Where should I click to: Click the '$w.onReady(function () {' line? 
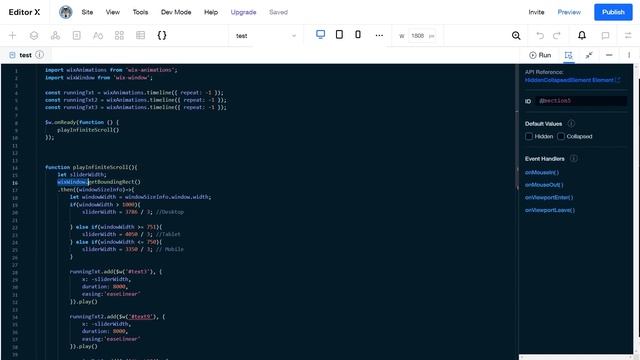click(x=82, y=122)
